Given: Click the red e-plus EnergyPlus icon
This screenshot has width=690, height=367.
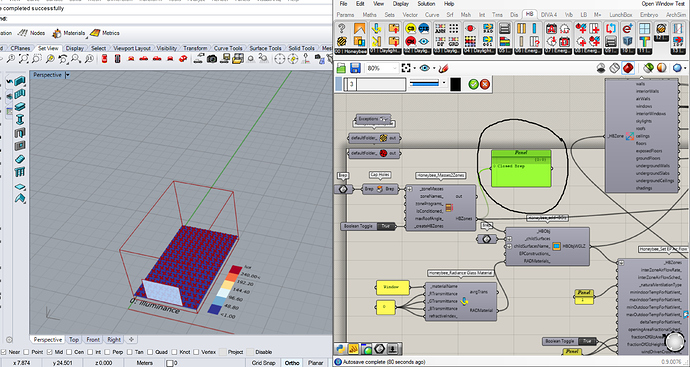Looking at the screenshot, I should click(x=628, y=29).
